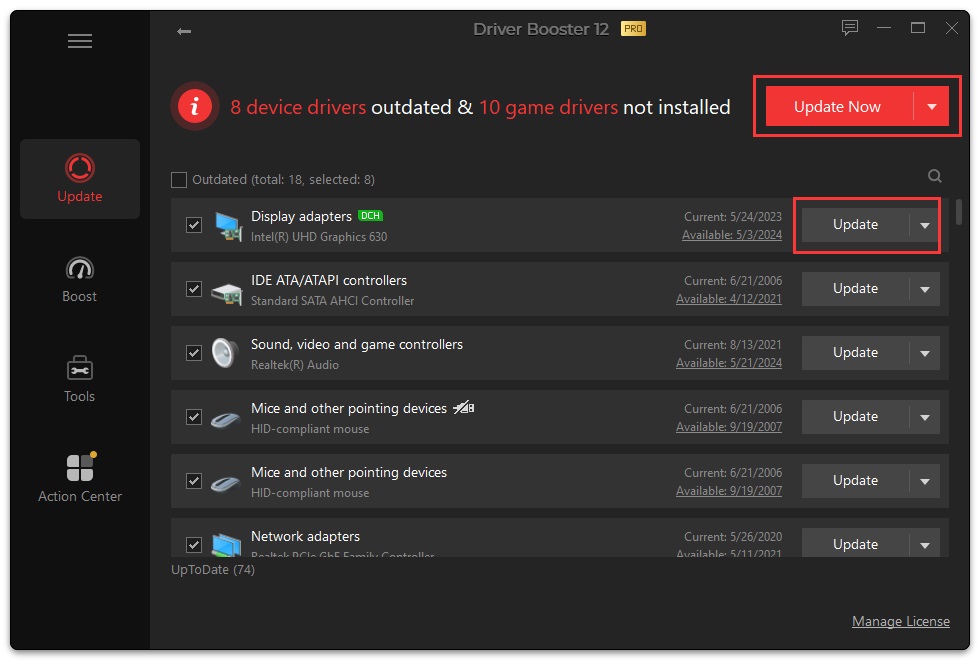The width and height of the screenshot is (980, 660).
Task: Click the 'Current: 5/24/2023' date text
Action: (733, 217)
